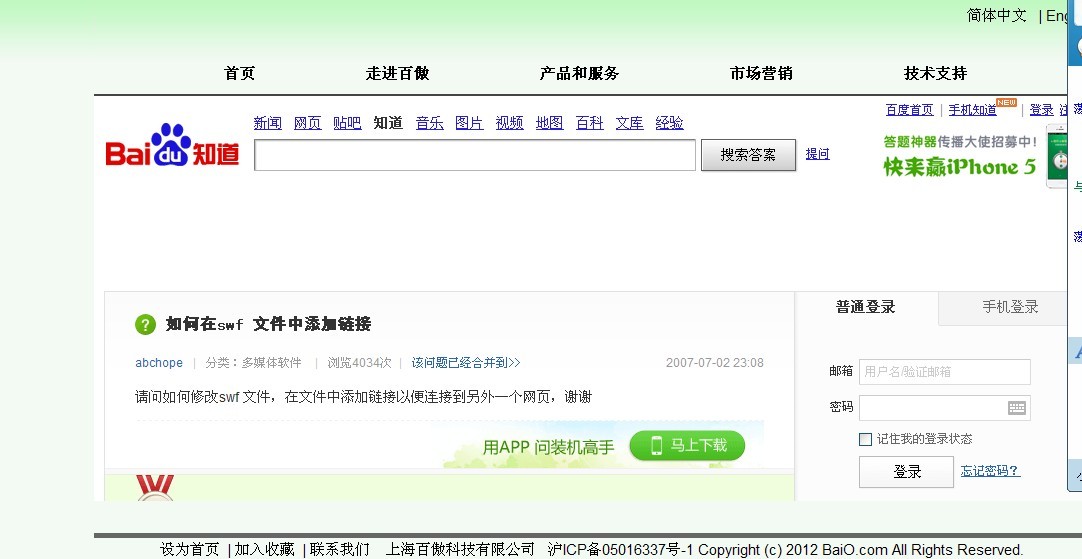Click the iPhone 5 promotional banner
Screen dimensions: 1082x559
pyautogui.click(x=958, y=157)
